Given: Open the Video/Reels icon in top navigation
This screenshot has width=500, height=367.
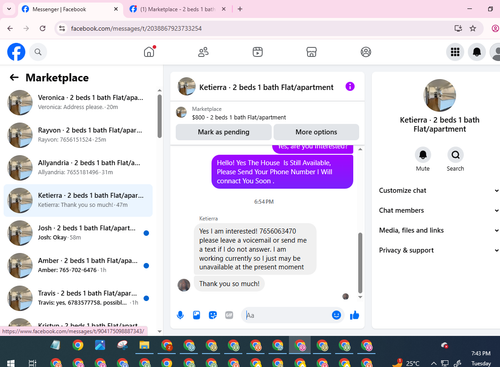Looking at the screenshot, I should (x=258, y=52).
